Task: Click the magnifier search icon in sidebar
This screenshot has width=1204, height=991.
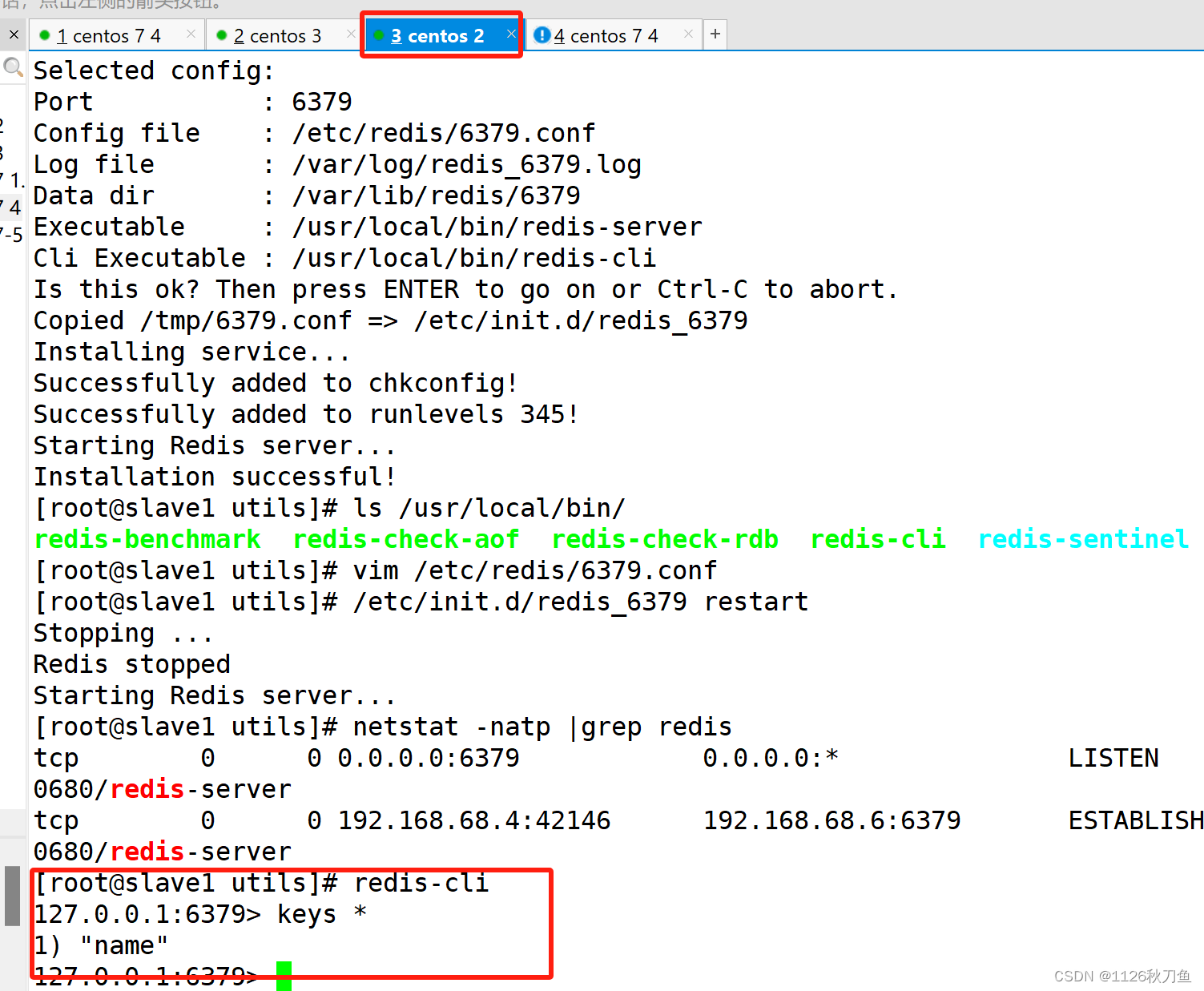Action: [x=13, y=67]
